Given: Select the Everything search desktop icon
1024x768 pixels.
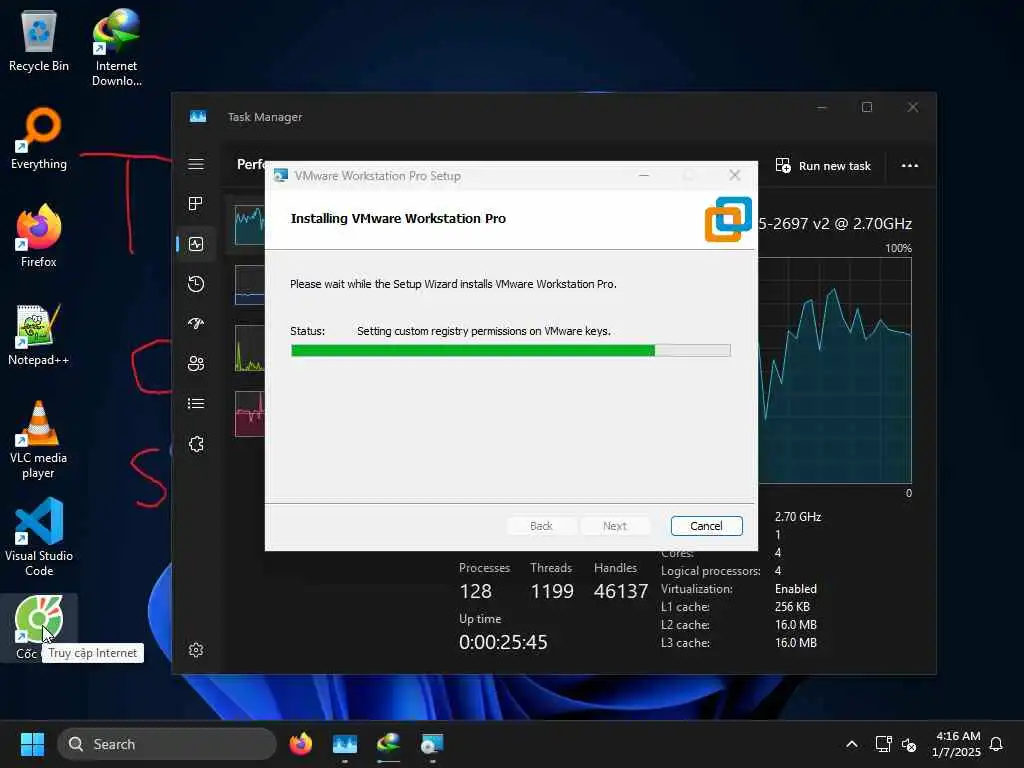Looking at the screenshot, I should (x=39, y=139).
